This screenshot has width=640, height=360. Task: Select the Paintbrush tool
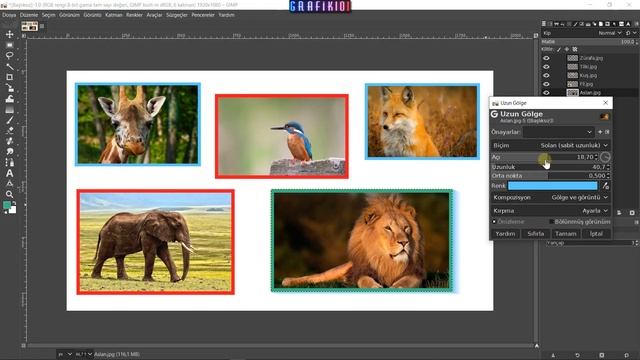(9, 120)
